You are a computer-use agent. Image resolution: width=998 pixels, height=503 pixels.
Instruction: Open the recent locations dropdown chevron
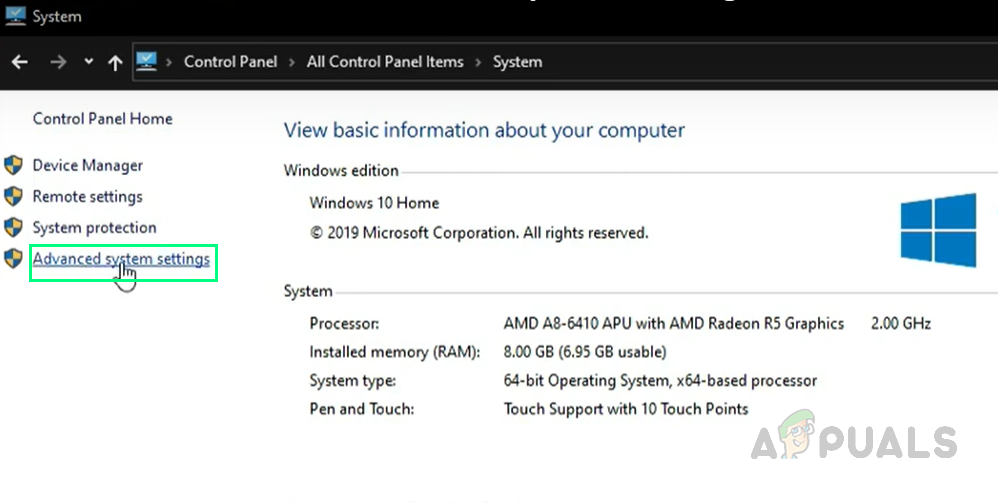tap(88, 62)
